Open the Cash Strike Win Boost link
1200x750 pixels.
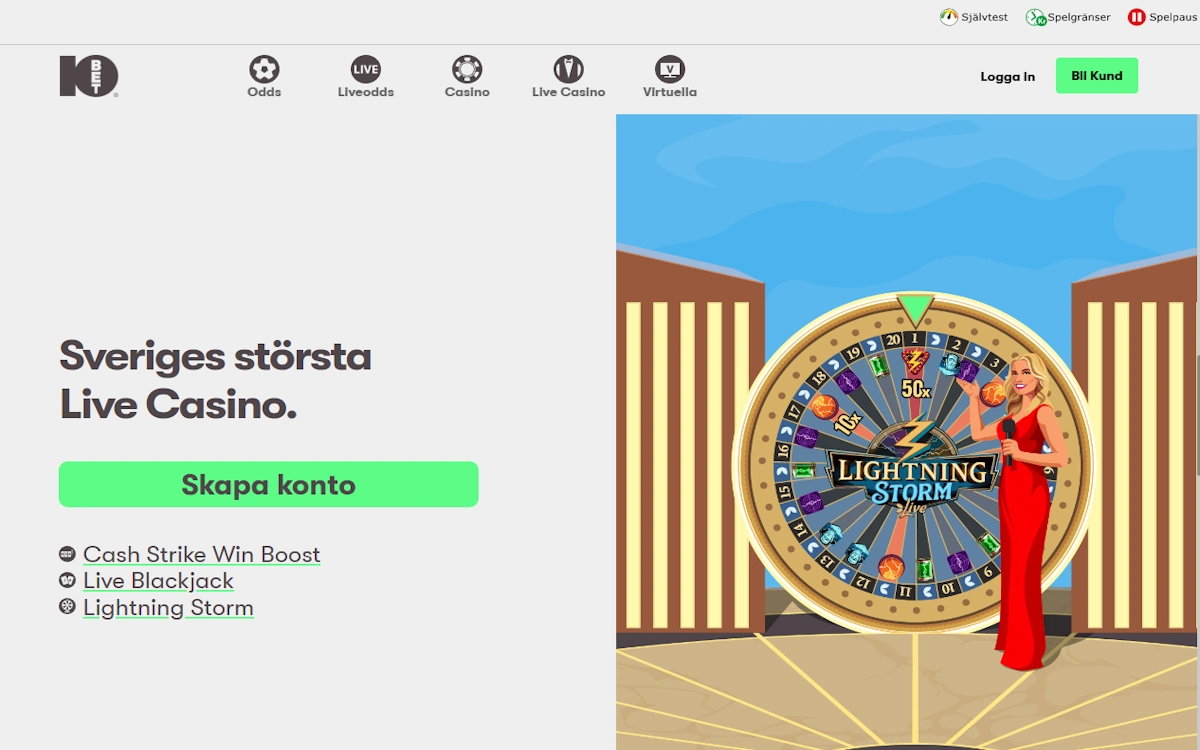point(203,554)
